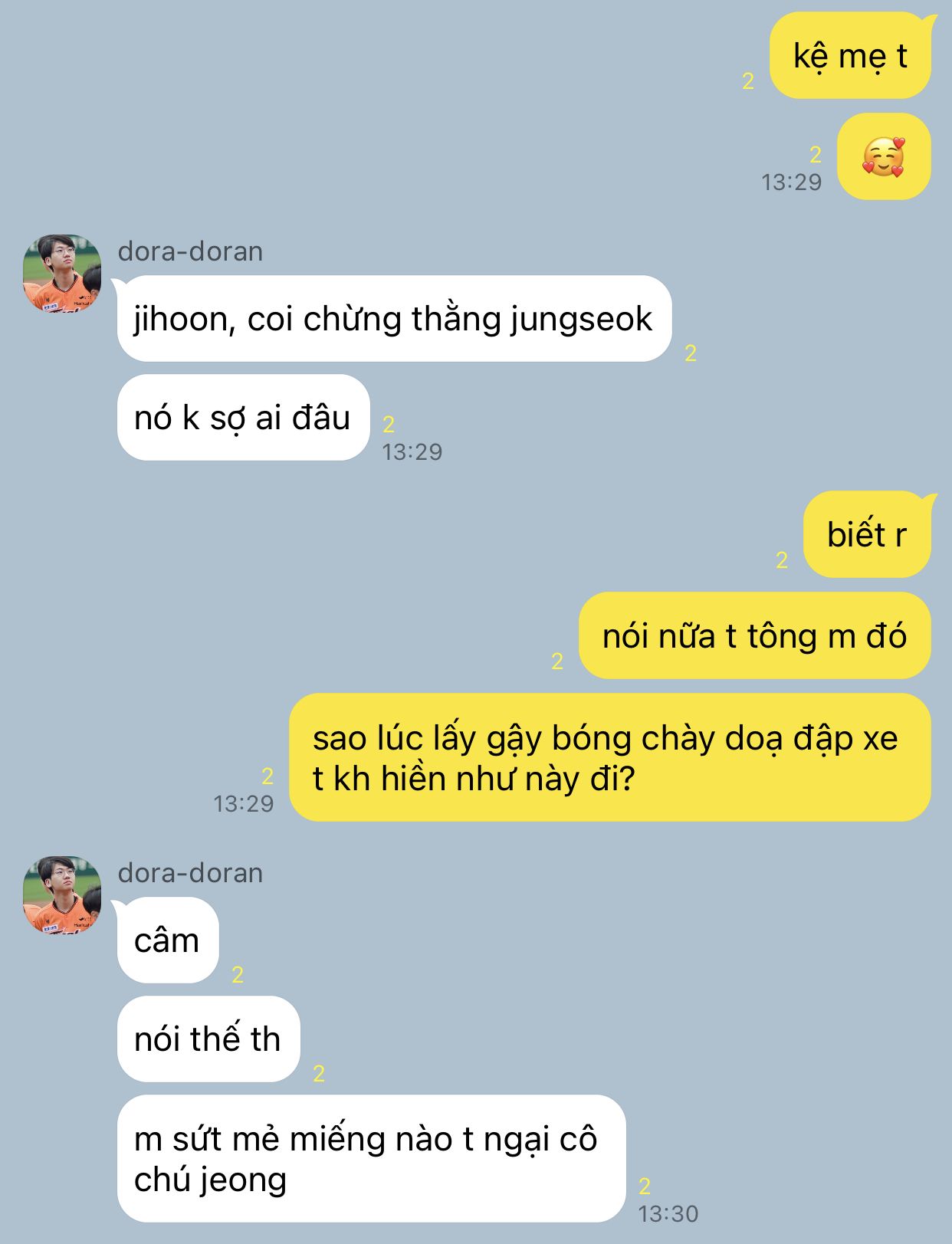Tap dora-doran's avatar beside the jihoon message

point(62,274)
